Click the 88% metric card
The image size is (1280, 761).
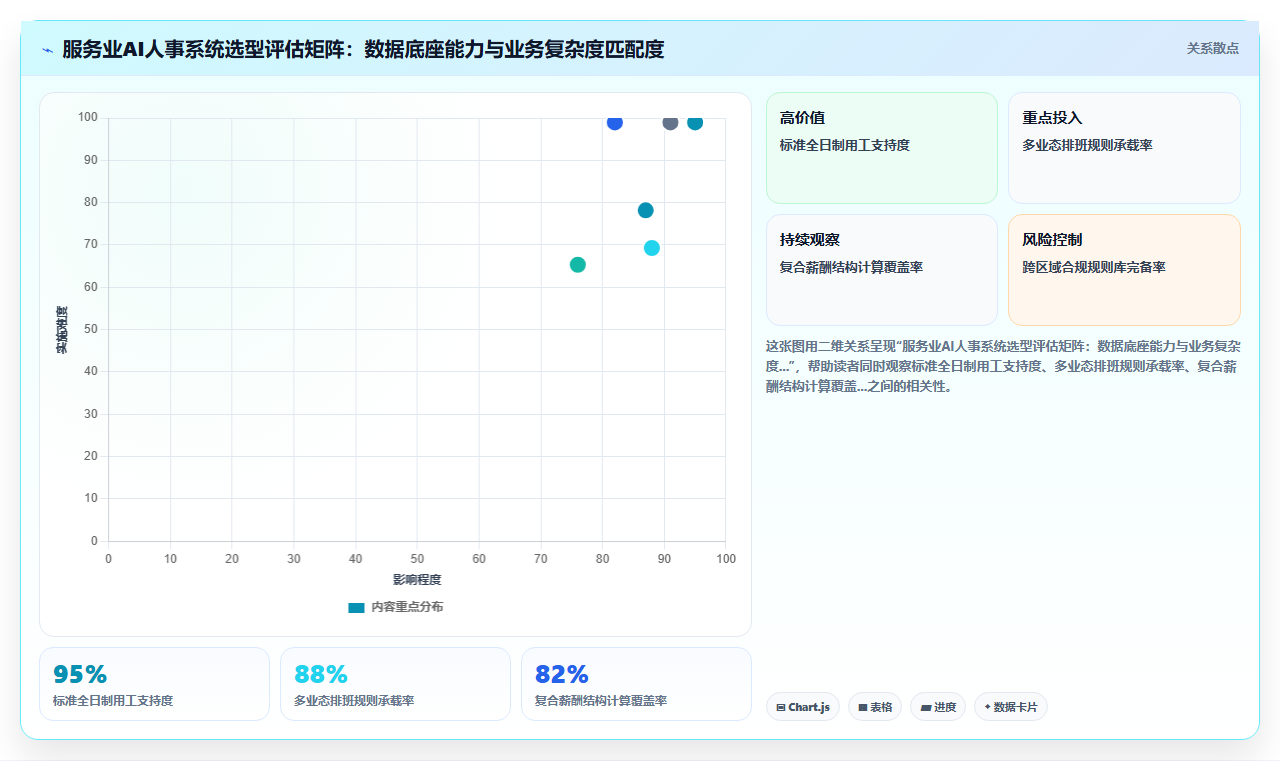click(395, 684)
